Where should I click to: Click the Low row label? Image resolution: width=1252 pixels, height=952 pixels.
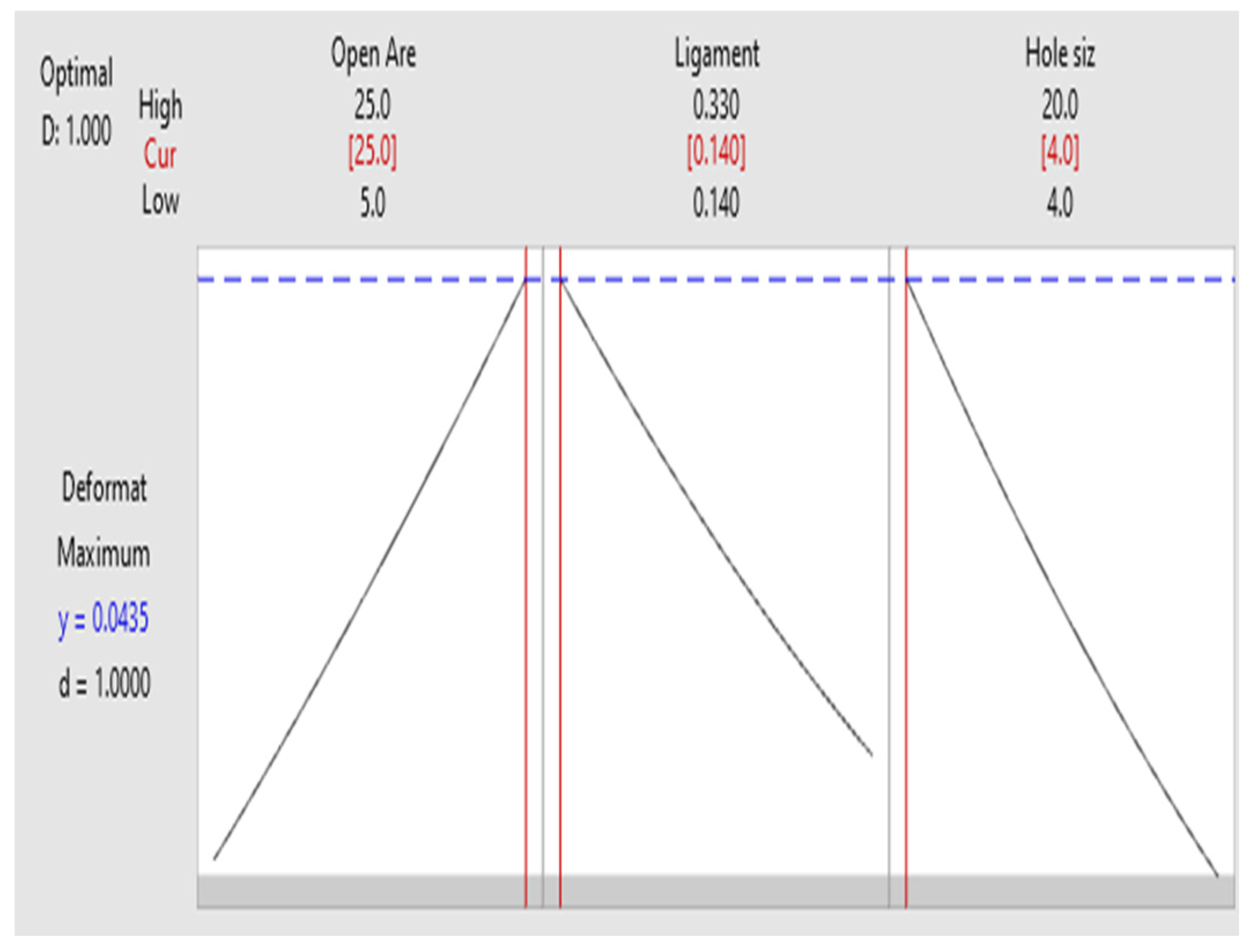(x=160, y=202)
